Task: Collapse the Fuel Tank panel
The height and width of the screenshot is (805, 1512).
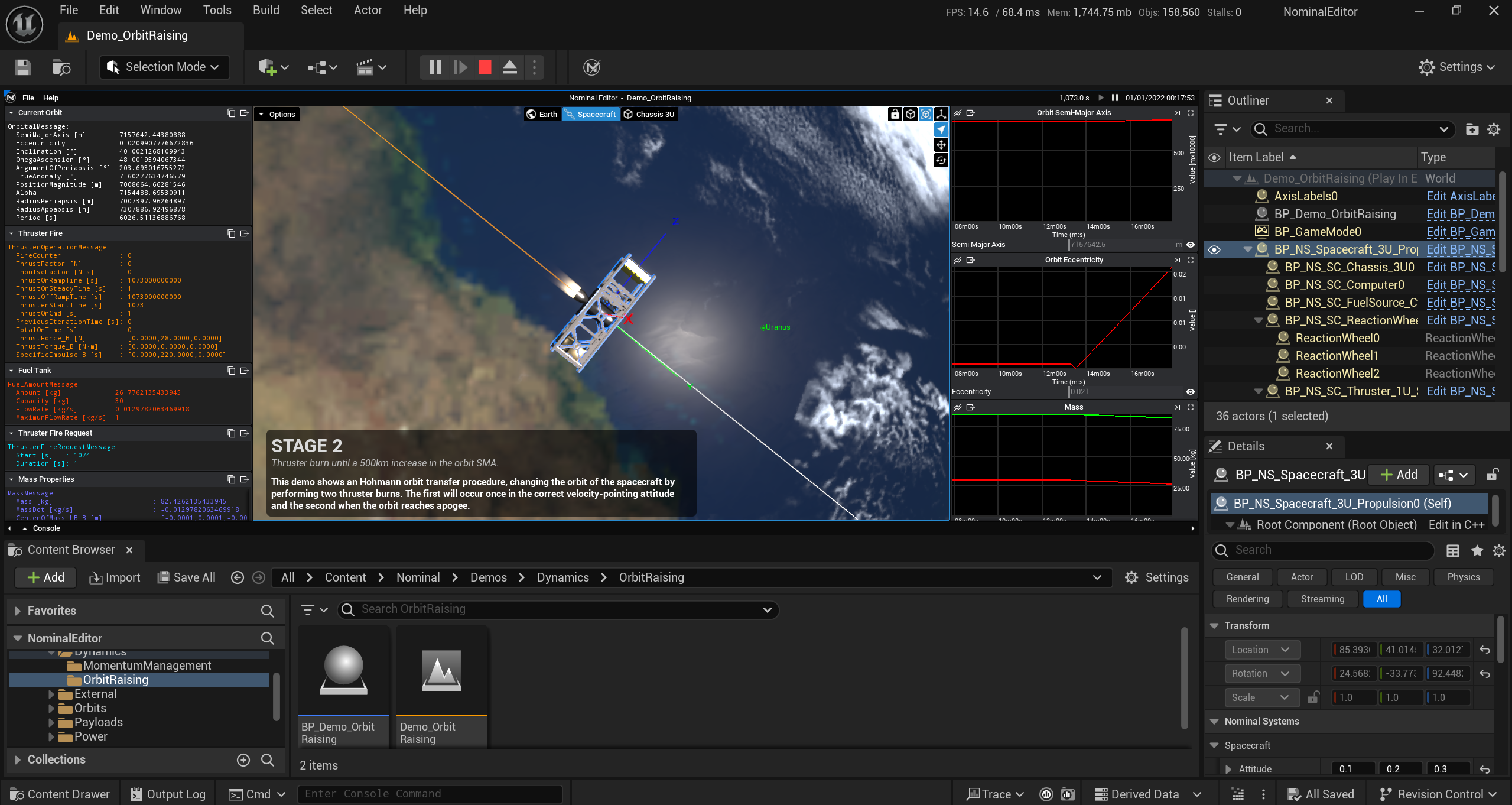Action: click(11, 371)
